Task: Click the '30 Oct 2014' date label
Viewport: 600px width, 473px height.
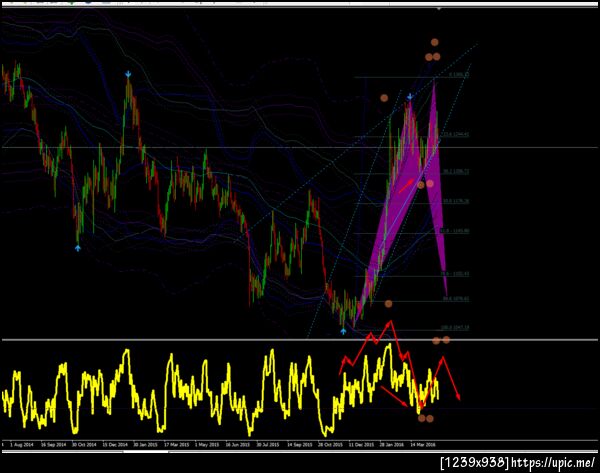Action: 84,445
